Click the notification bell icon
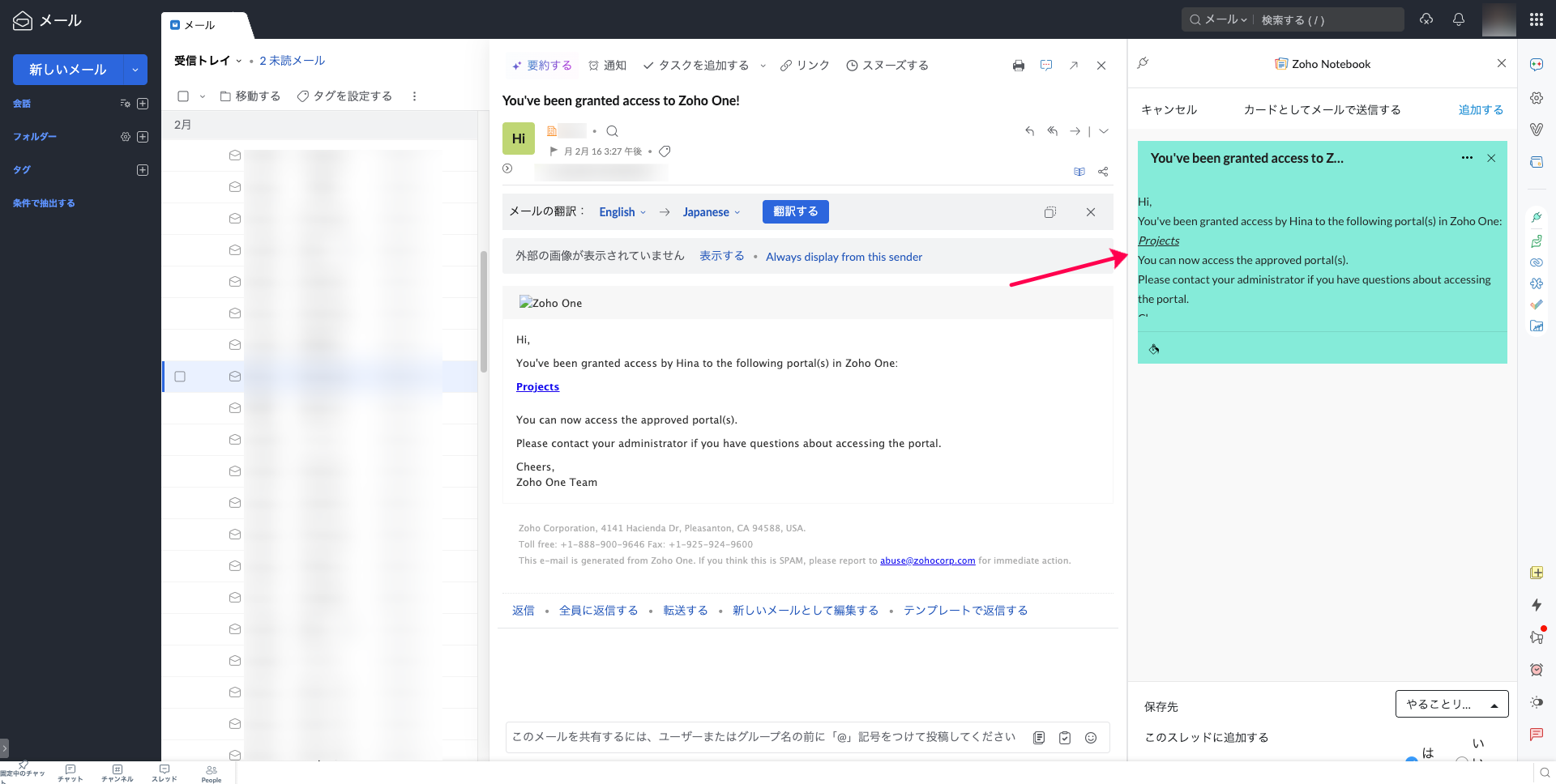 pos(1458,19)
